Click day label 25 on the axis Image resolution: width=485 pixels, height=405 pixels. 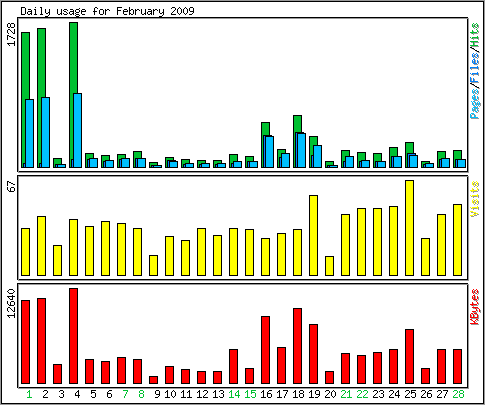pos(410,394)
